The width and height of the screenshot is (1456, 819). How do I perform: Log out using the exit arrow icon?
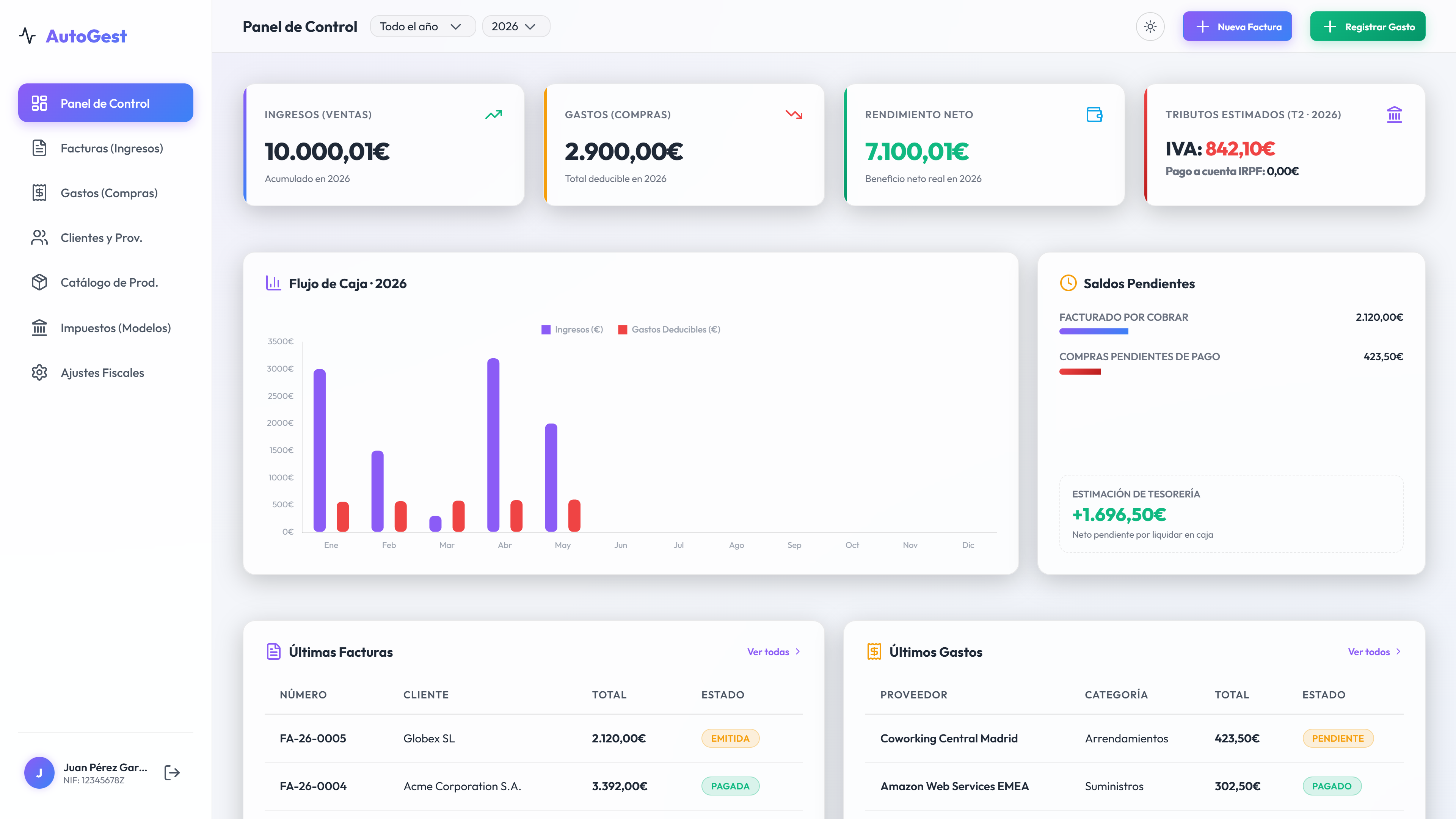(172, 772)
